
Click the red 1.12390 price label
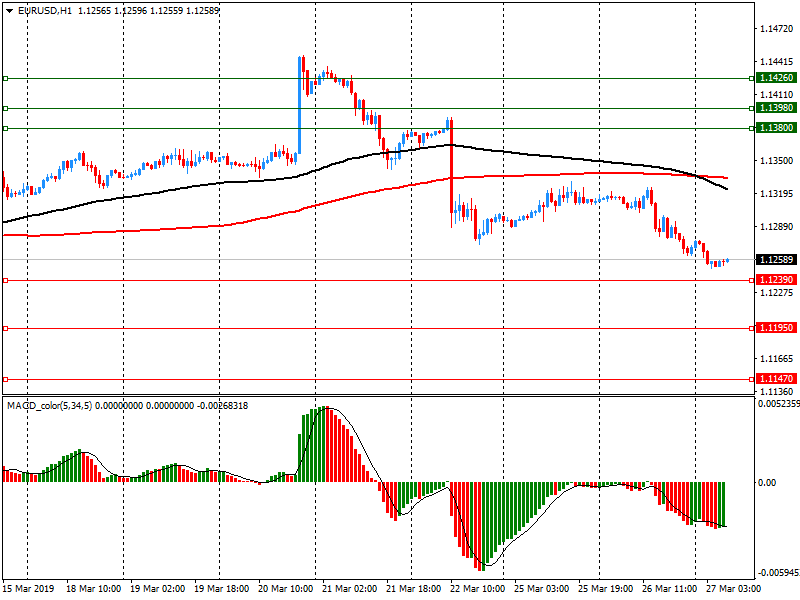pyautogui.click(x=776, y=280)
